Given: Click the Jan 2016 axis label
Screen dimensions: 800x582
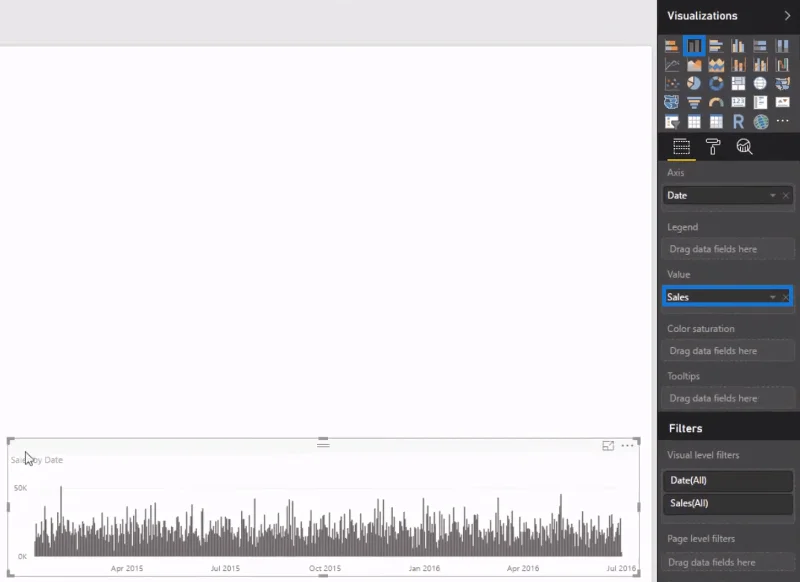Looking at the screenshot, I should click(x=424, y=568).
